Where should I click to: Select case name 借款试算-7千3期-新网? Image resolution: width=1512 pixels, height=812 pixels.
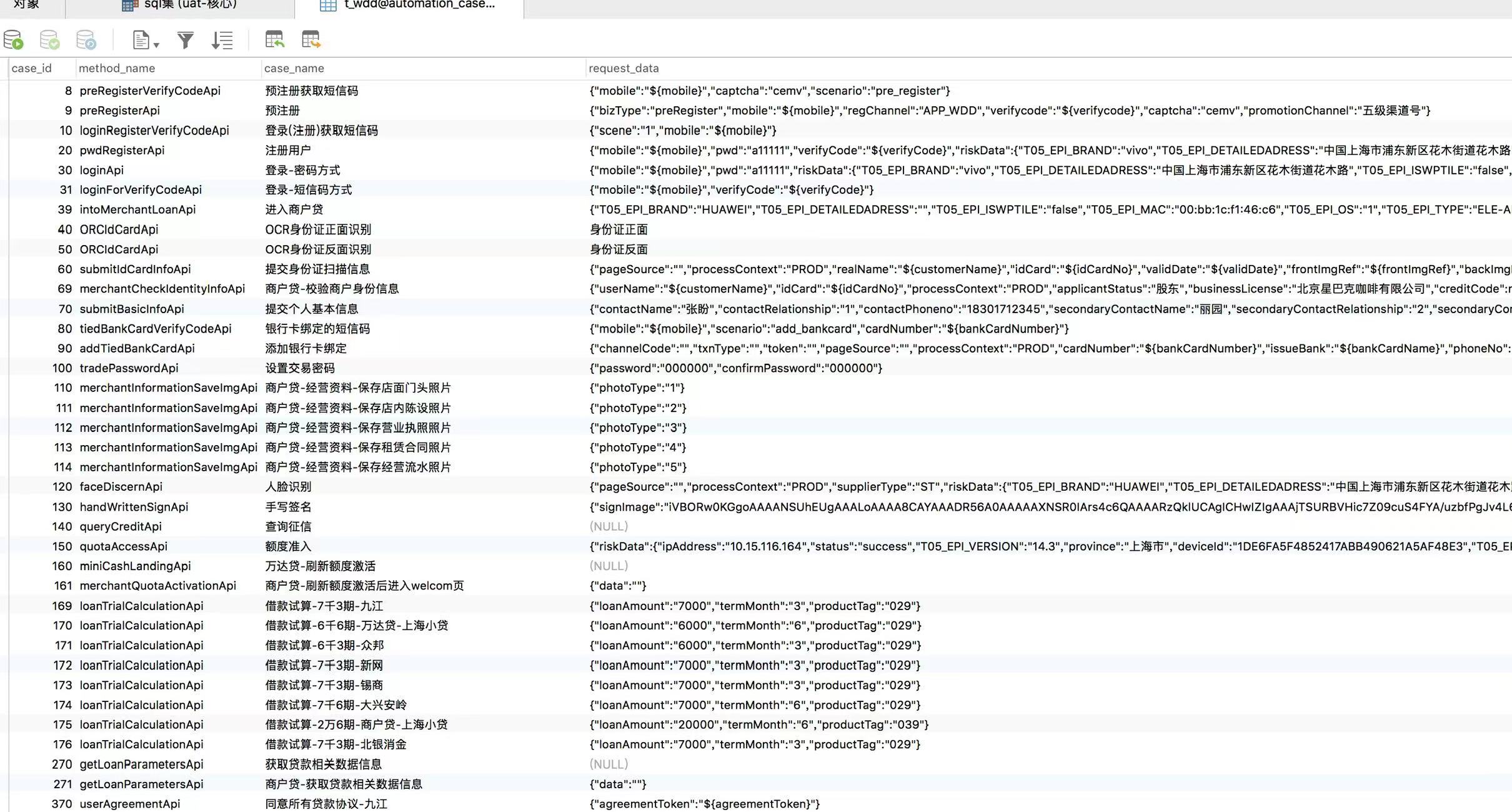coord(324,665)
